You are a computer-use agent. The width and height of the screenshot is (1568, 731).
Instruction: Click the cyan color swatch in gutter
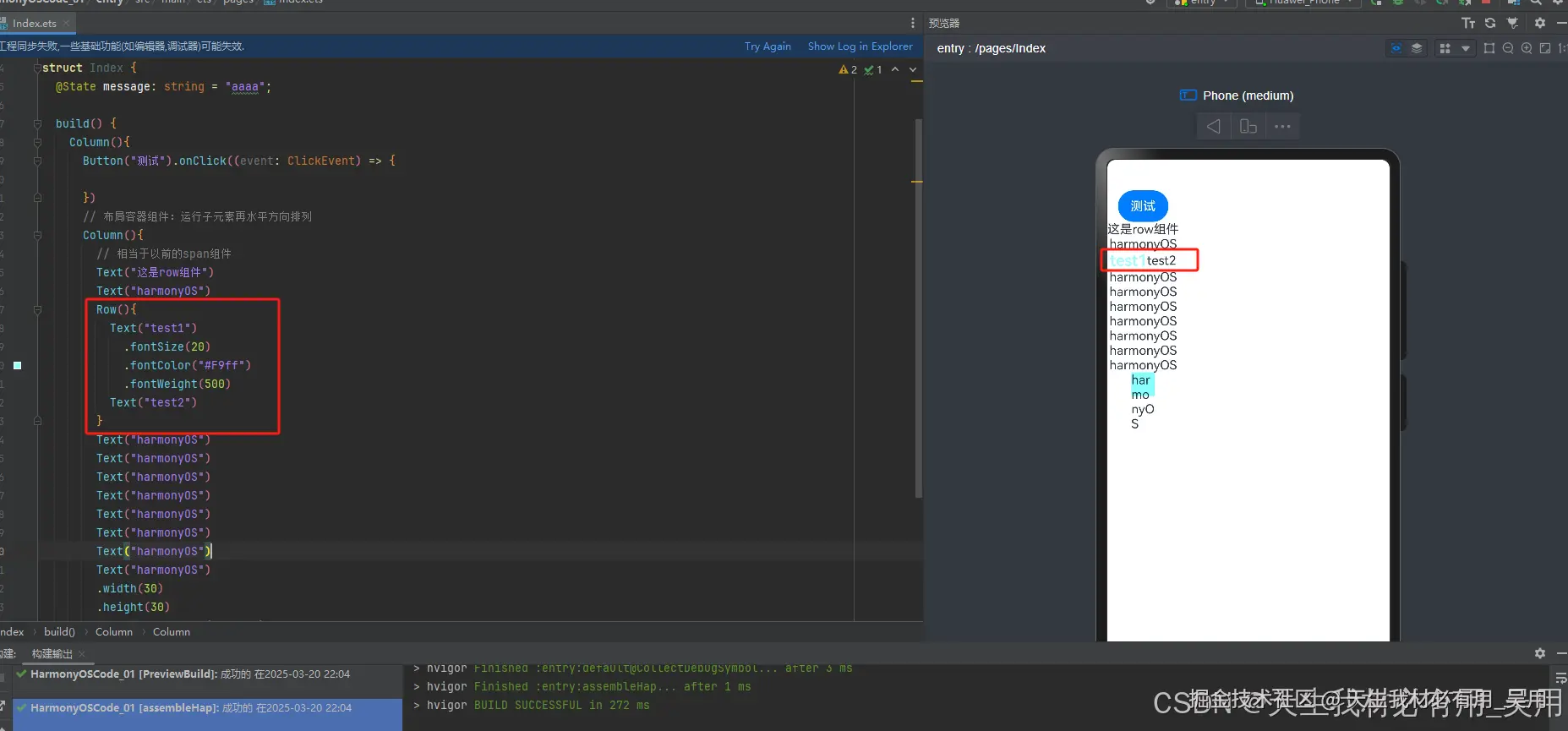(x=17, y=366)
